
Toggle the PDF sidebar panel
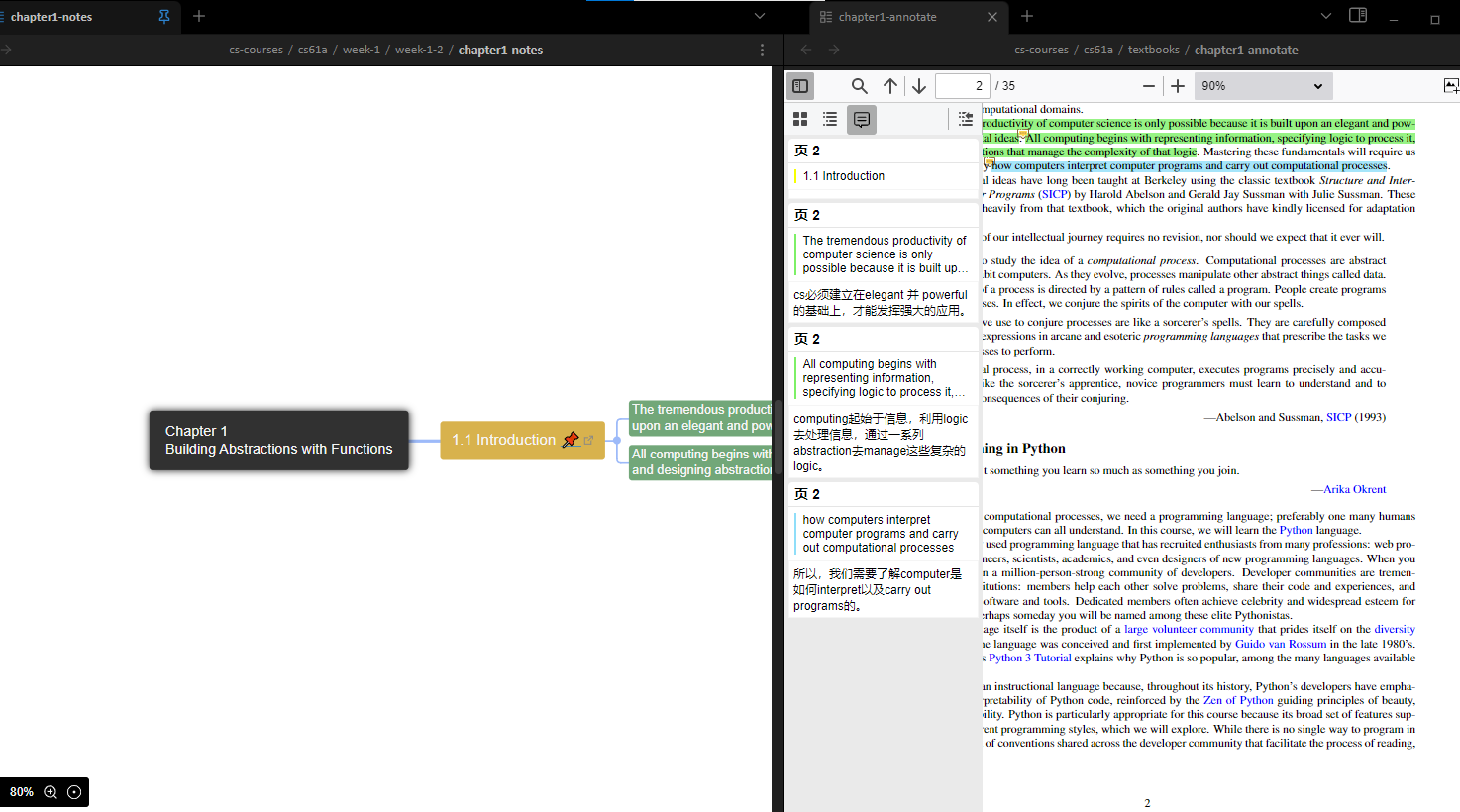tap(800, 86)
